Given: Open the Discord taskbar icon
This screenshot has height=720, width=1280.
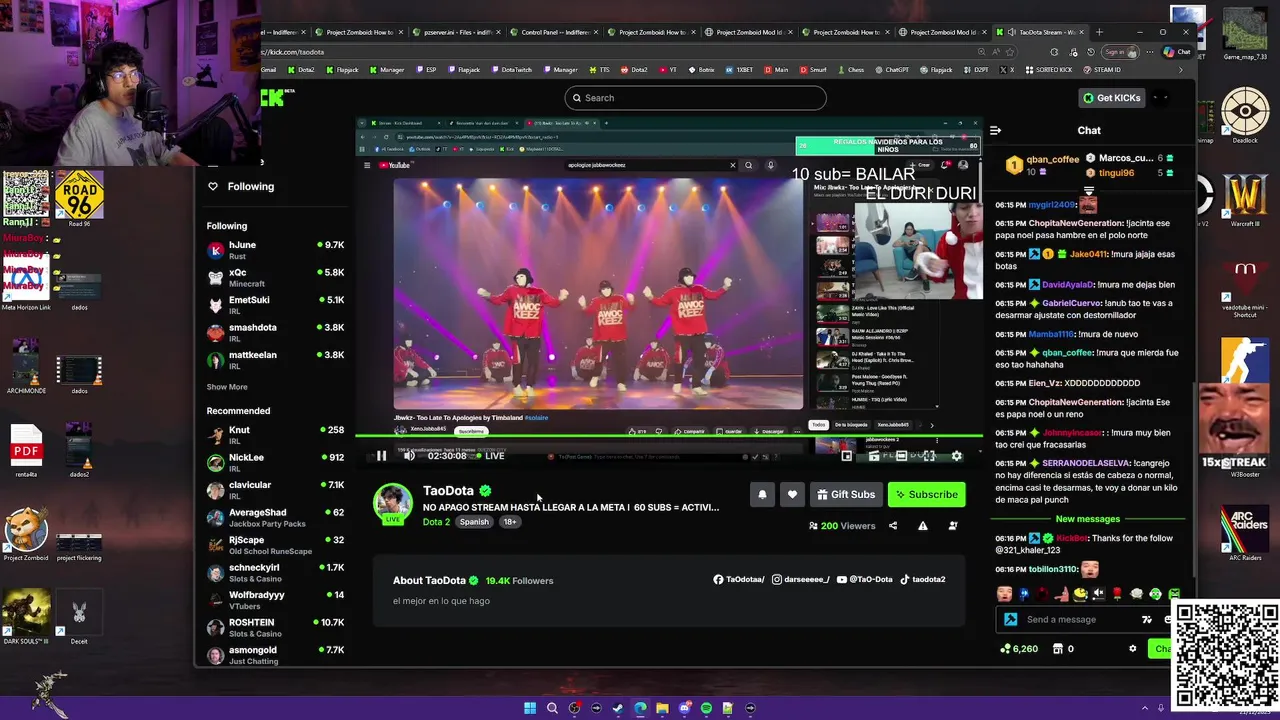Looking at the screenshot, I should pos(684,708).
